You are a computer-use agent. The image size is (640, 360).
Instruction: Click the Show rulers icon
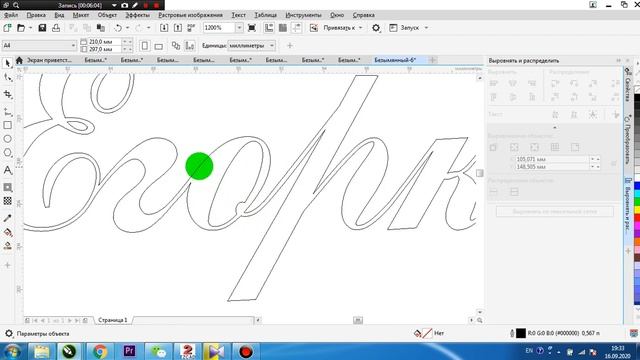pyautogui.click(x=269, y=28)
